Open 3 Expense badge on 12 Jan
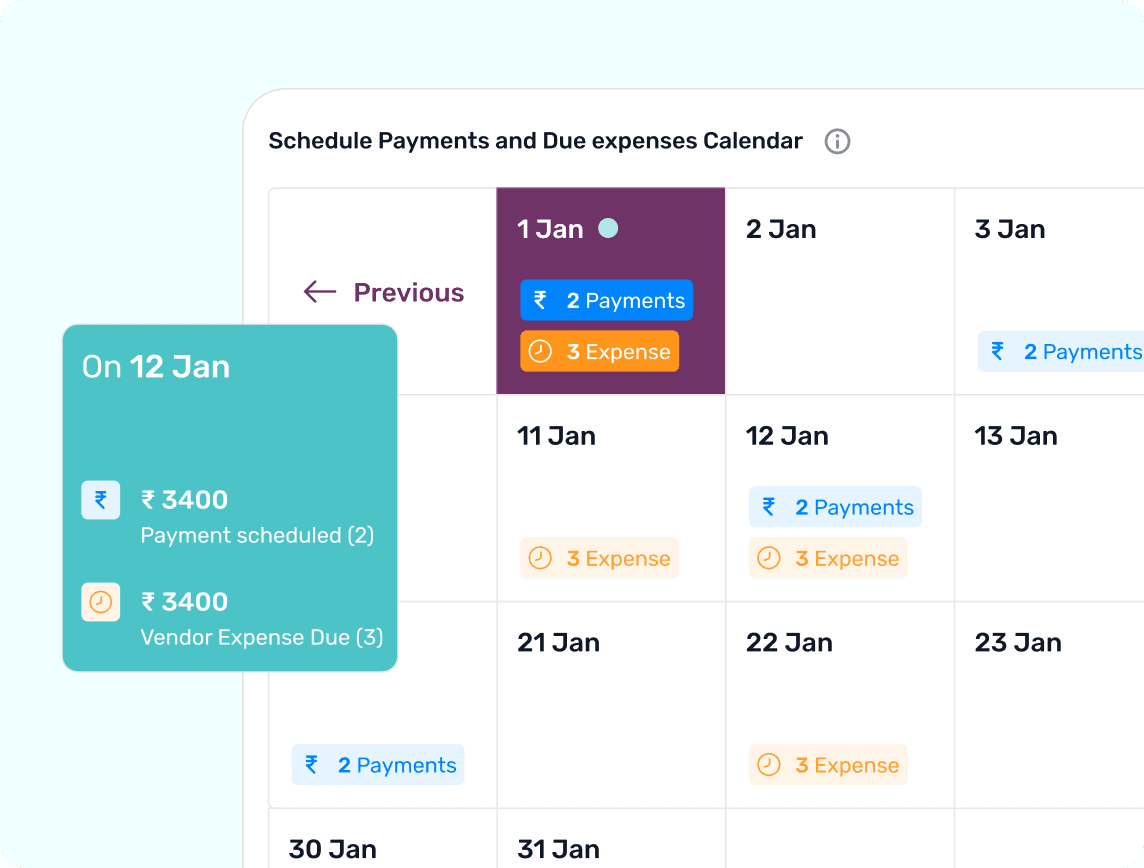This screenshot has height=868, width=1144. [828, 559]
